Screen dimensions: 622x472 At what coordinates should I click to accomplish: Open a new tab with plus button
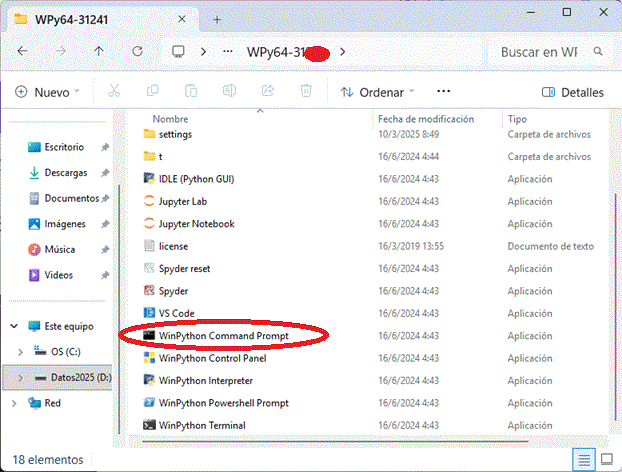pos(217,18)
